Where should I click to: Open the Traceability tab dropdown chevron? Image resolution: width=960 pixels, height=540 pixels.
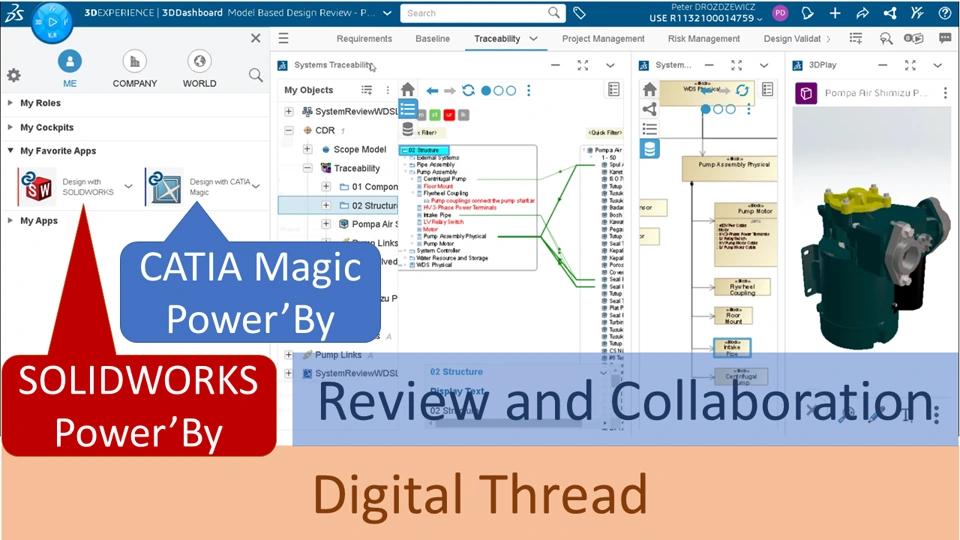point(534,39)
